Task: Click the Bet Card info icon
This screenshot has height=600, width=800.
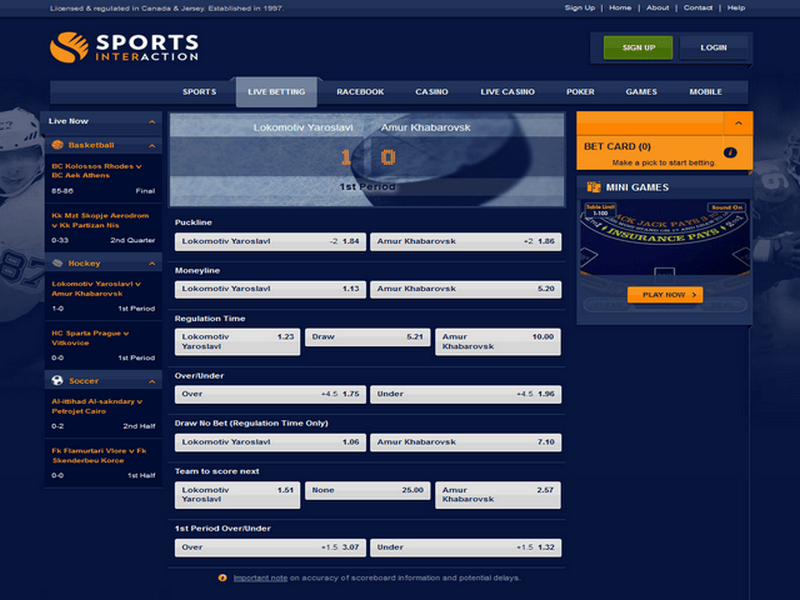Action: (x=730, y=152)
